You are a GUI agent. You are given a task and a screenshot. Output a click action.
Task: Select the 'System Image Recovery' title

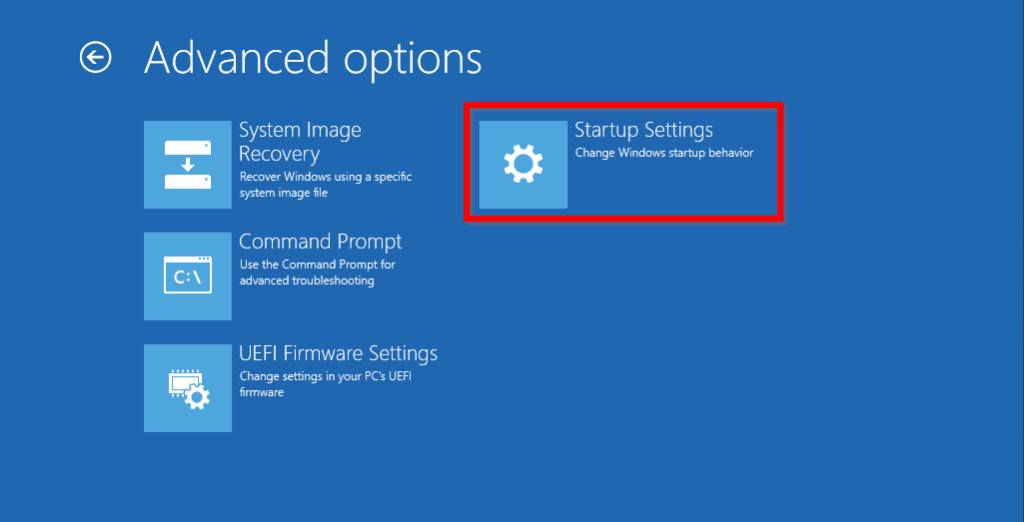300,142
